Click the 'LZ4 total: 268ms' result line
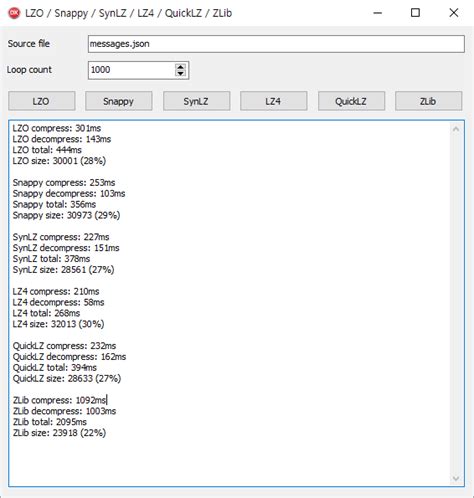The height and width of the screenshot is (498, 474). (46, 313)
